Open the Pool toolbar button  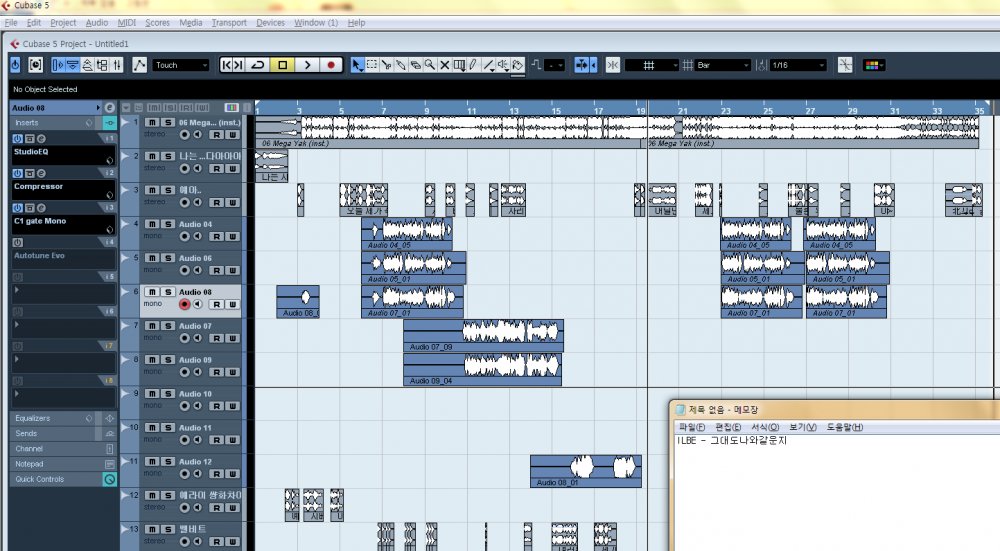(x=102, y=65)
